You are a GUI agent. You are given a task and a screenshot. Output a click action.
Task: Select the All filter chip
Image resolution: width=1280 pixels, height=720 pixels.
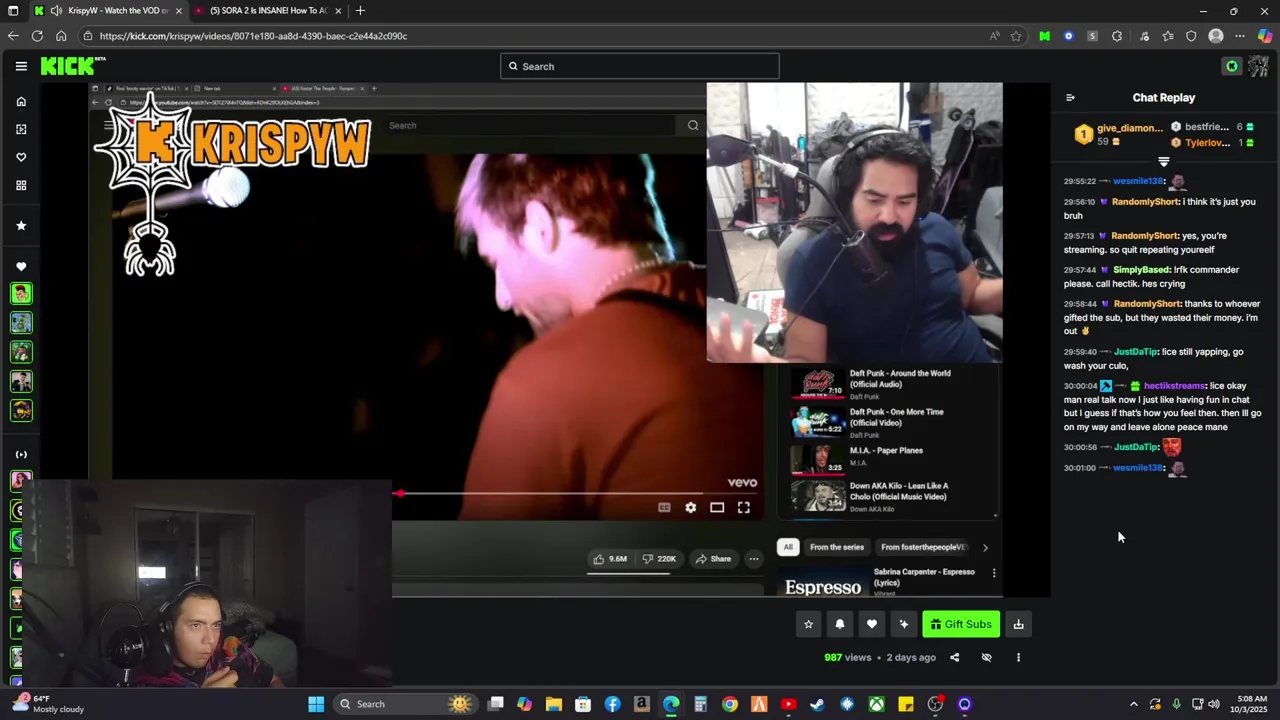coord(788,547)
